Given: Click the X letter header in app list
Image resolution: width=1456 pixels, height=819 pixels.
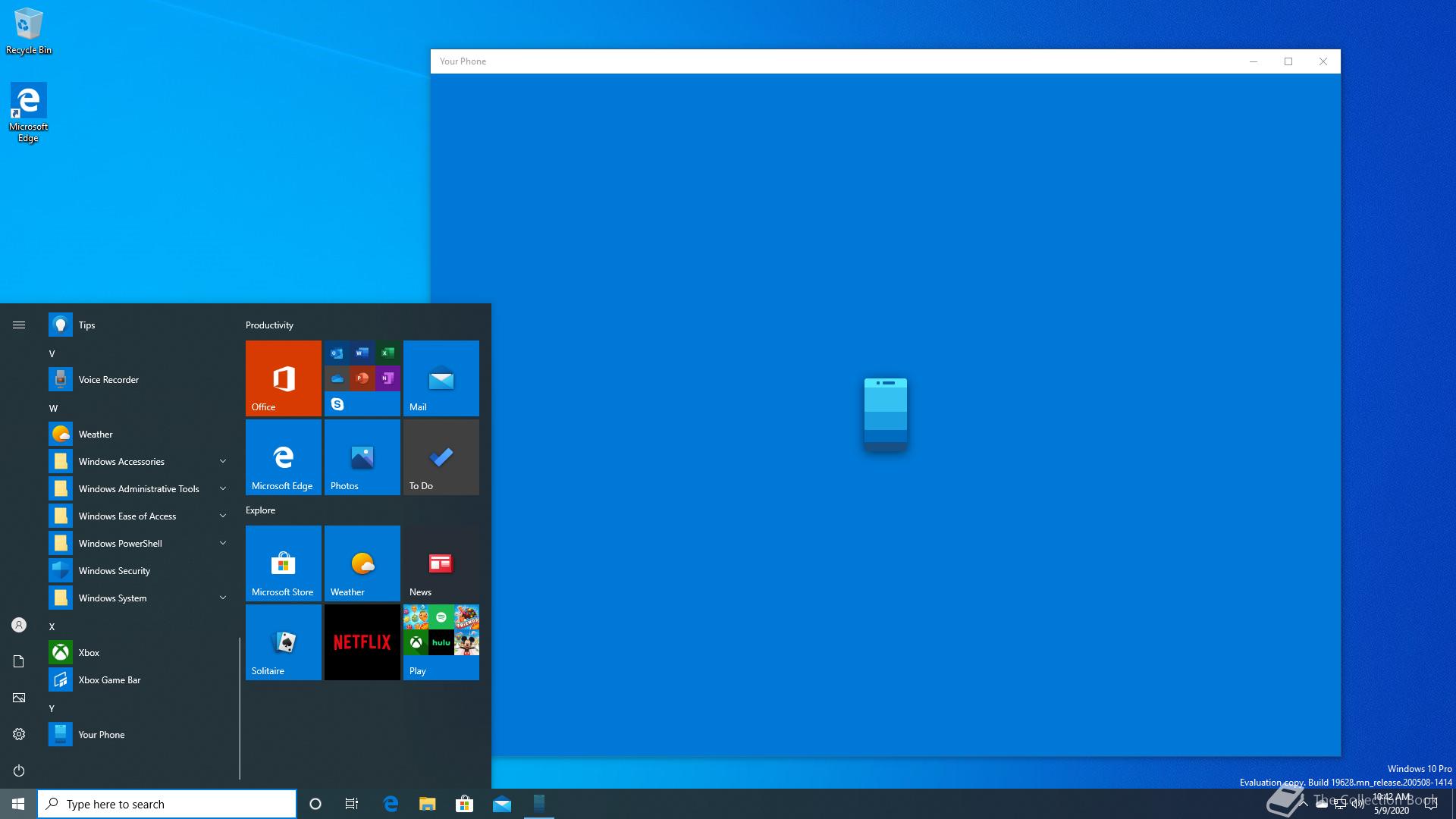Looking at the screenshot, I should [52, 626].
